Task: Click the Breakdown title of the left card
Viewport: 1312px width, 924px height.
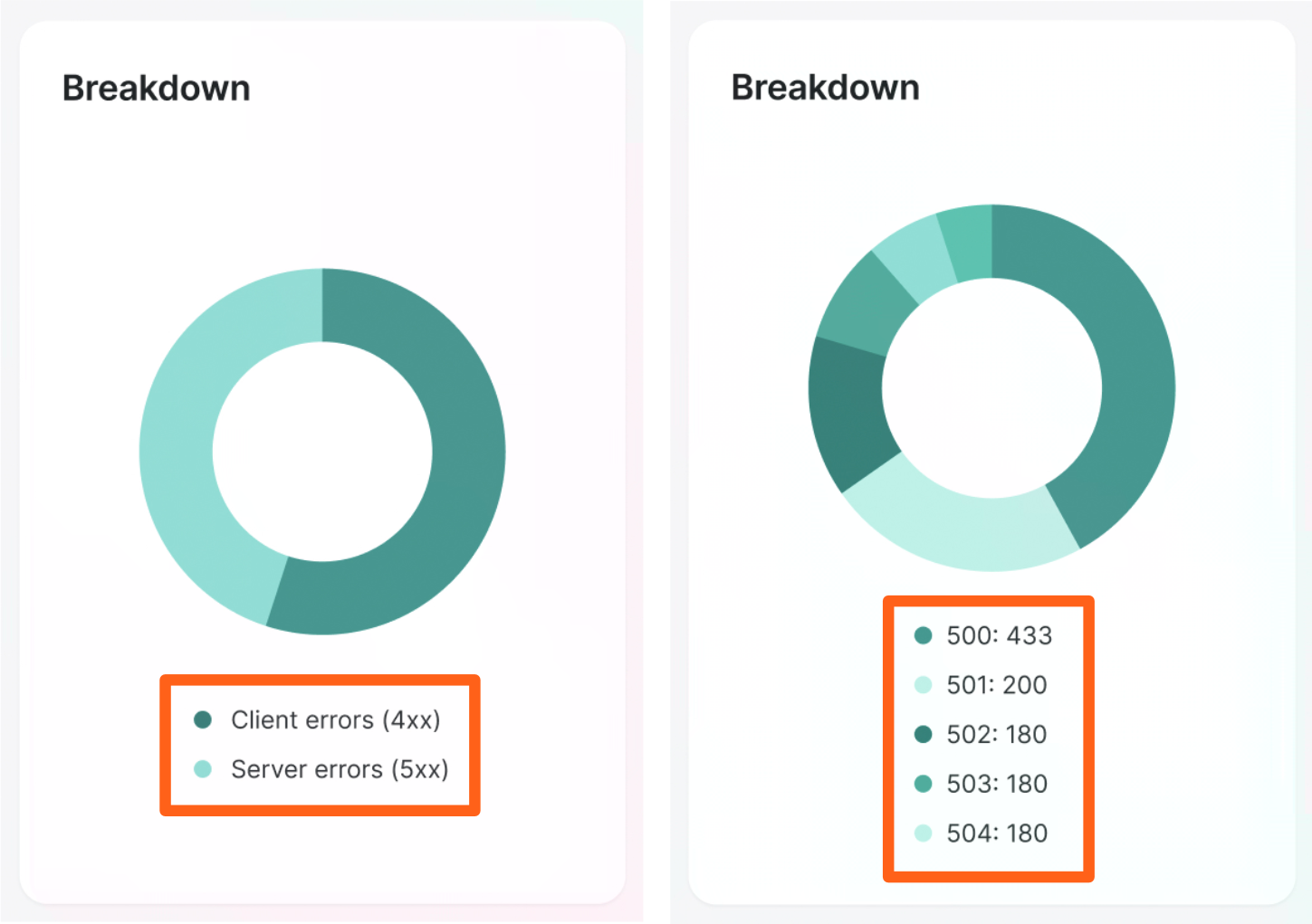Action: tap(156, 89)
